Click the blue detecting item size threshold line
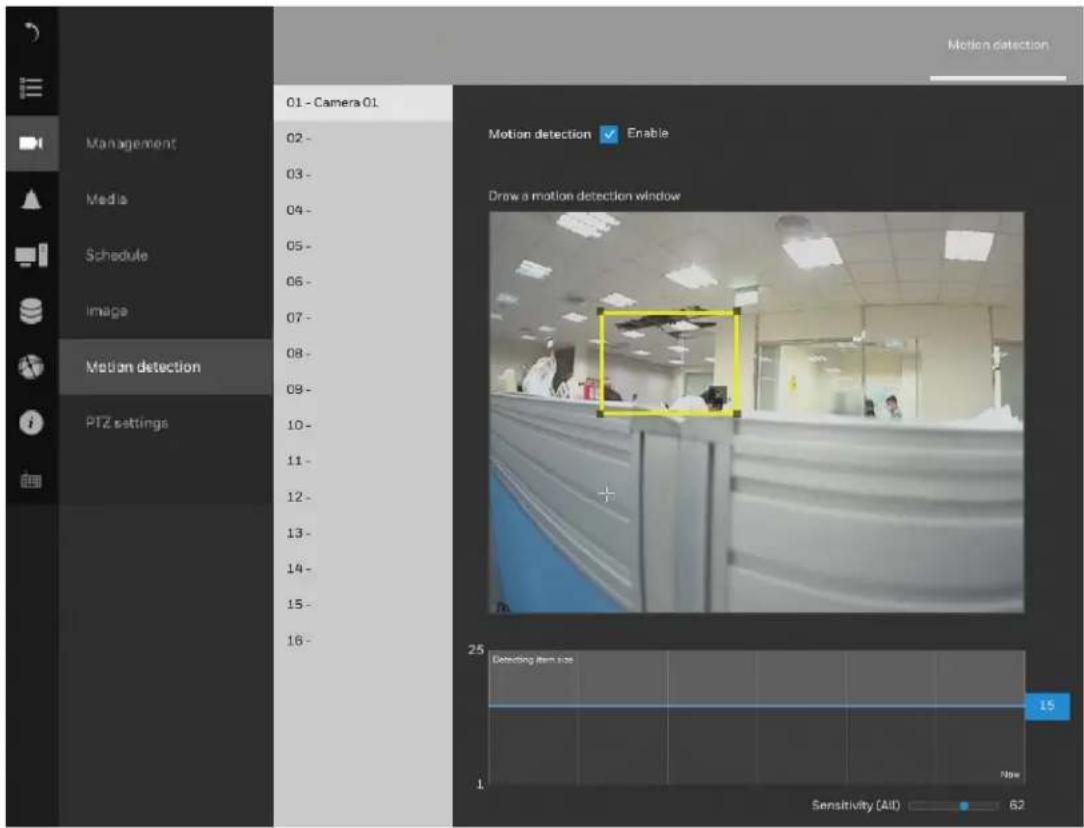This screenshot has height=828, width=1084. (x=757, y=706)
